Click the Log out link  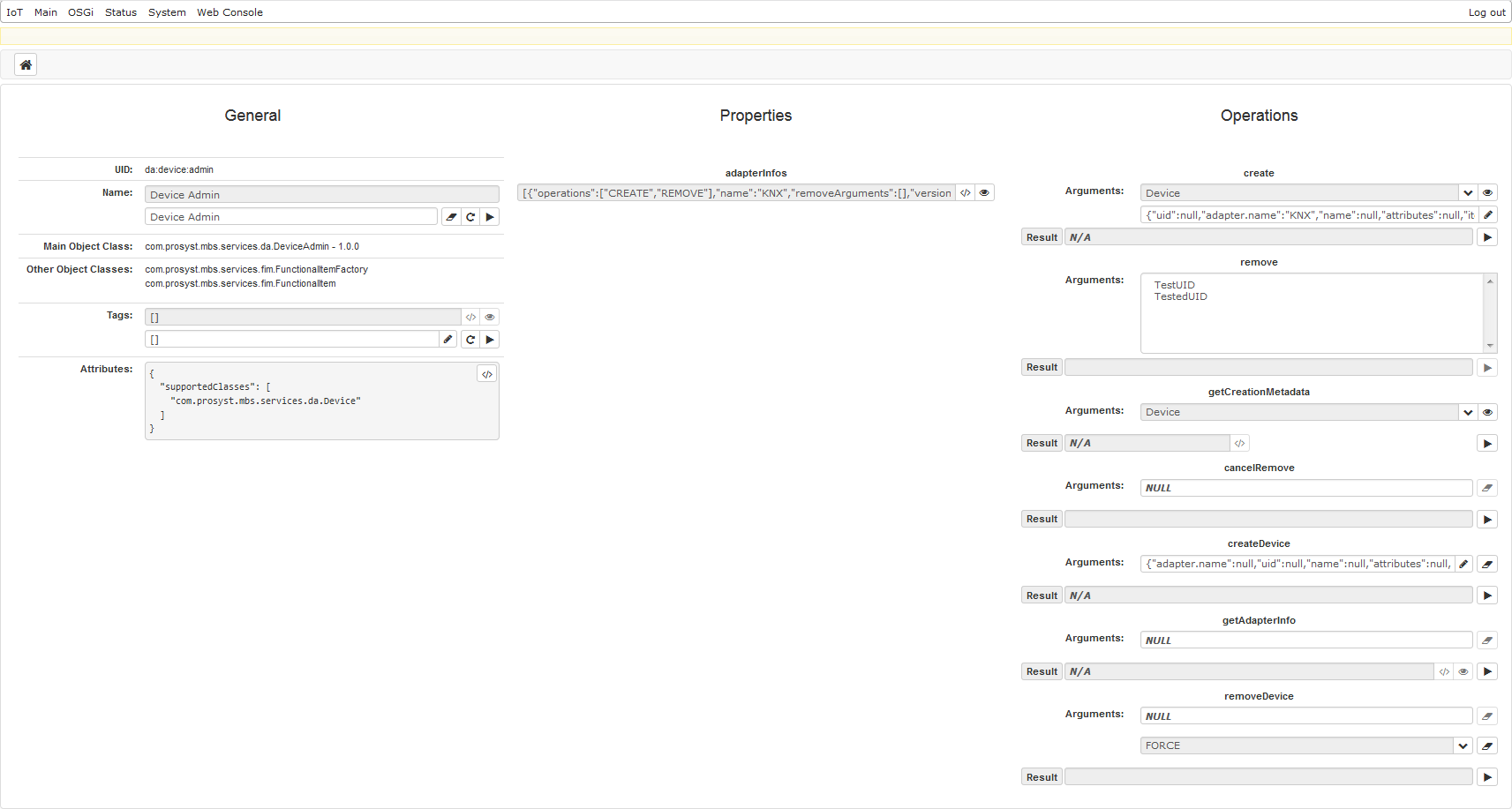point(1487,12)
